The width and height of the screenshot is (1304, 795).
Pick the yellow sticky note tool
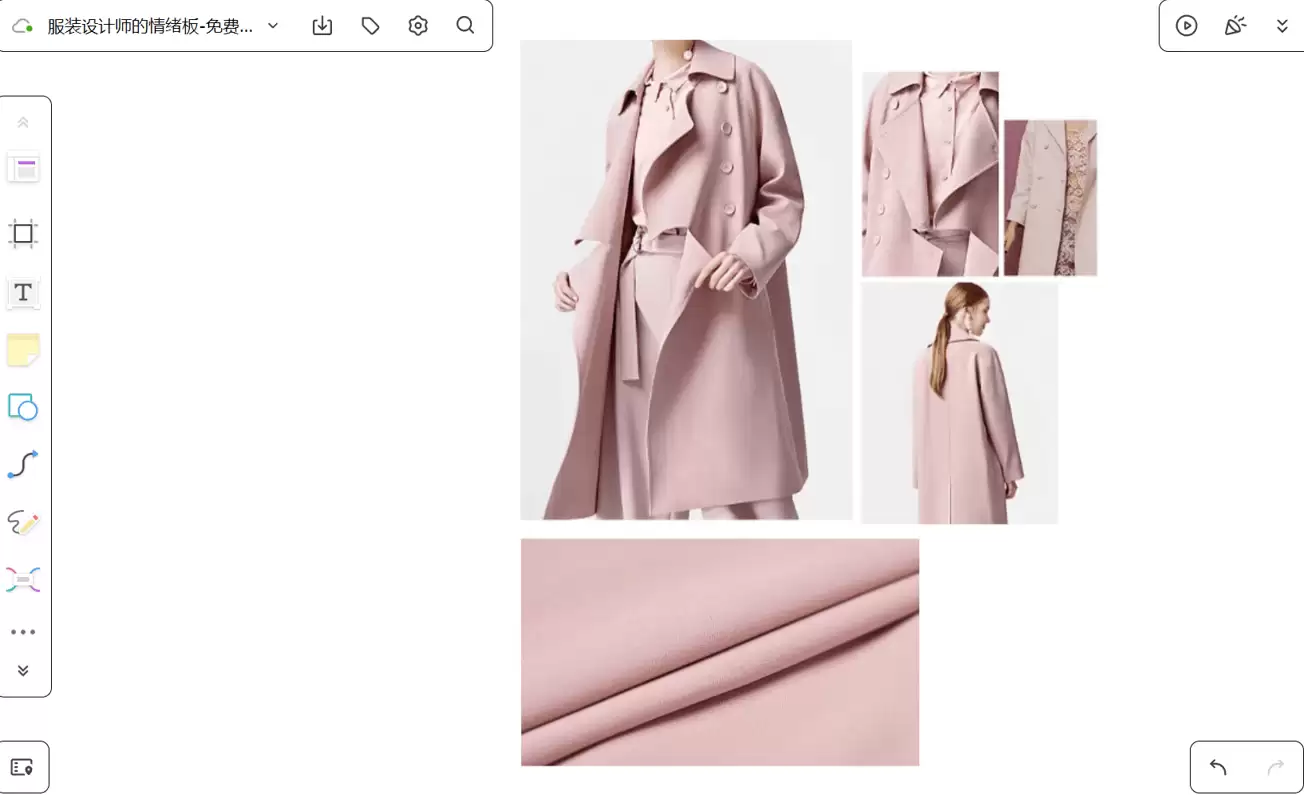click(x=23, y=350)
